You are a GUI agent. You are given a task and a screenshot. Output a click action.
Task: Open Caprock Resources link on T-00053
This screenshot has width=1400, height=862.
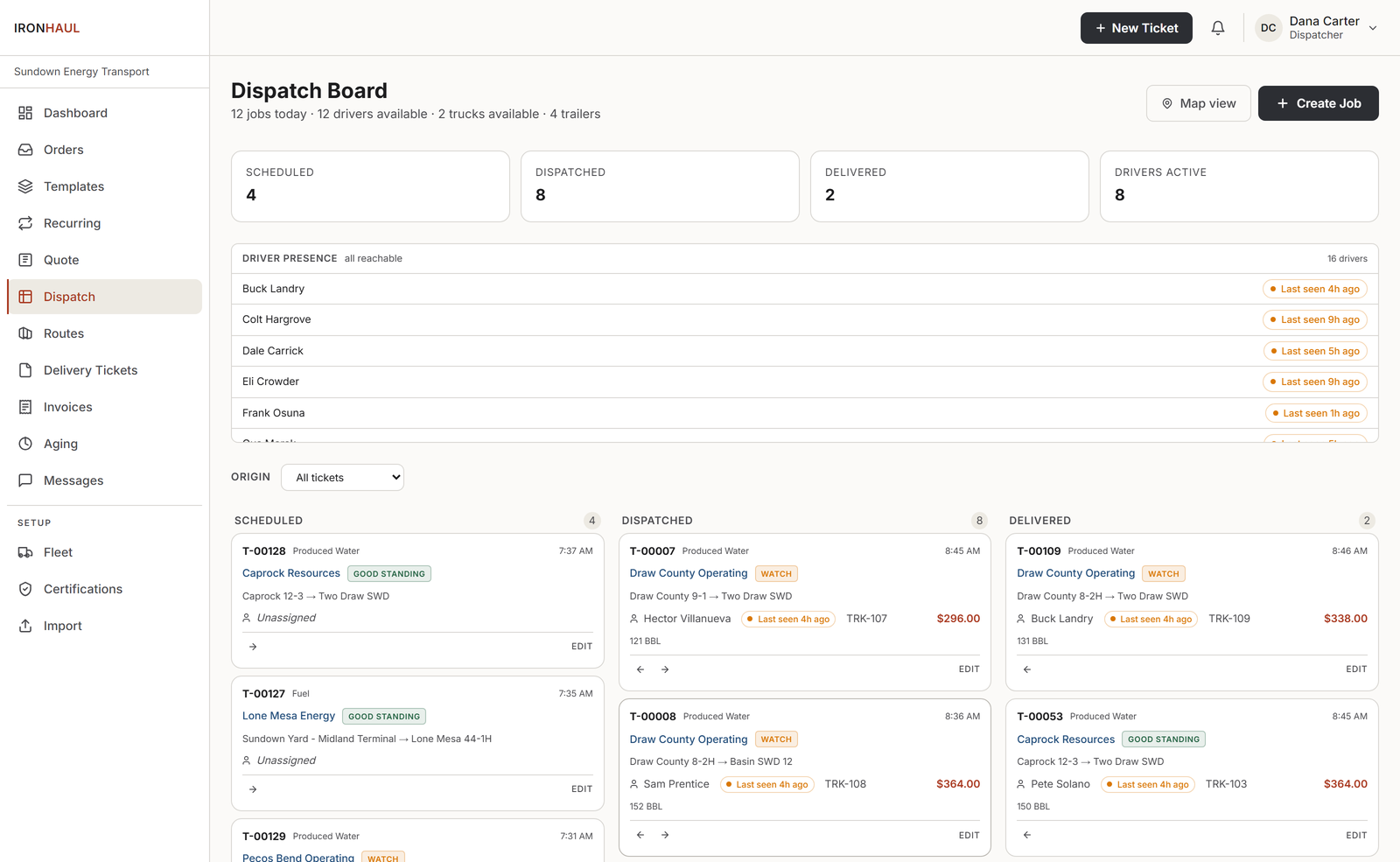[x=1066, y=739]
